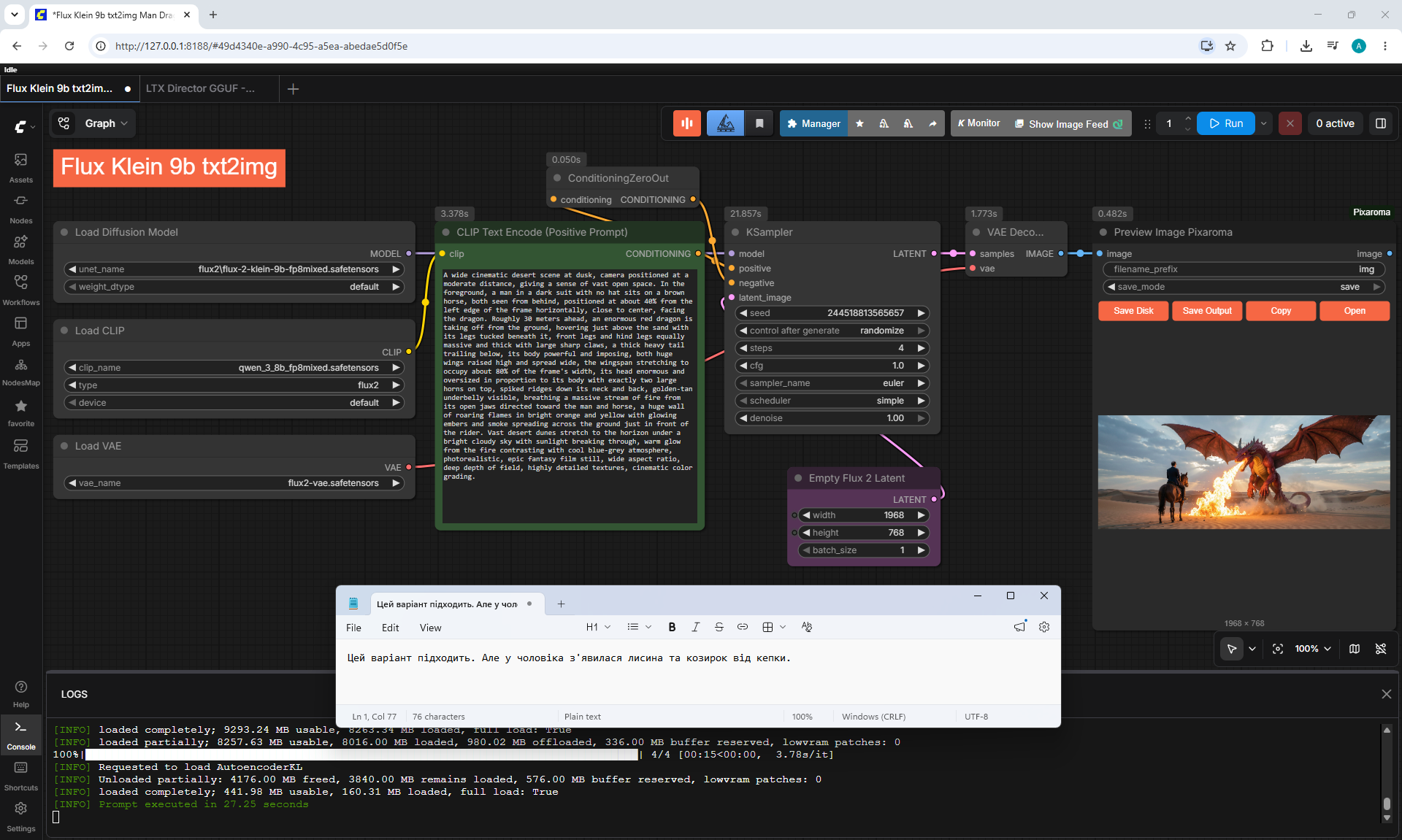1402x840 pixels.
Task: Click the clear formatting icon in Notepad
Action: tap(807, 627)
